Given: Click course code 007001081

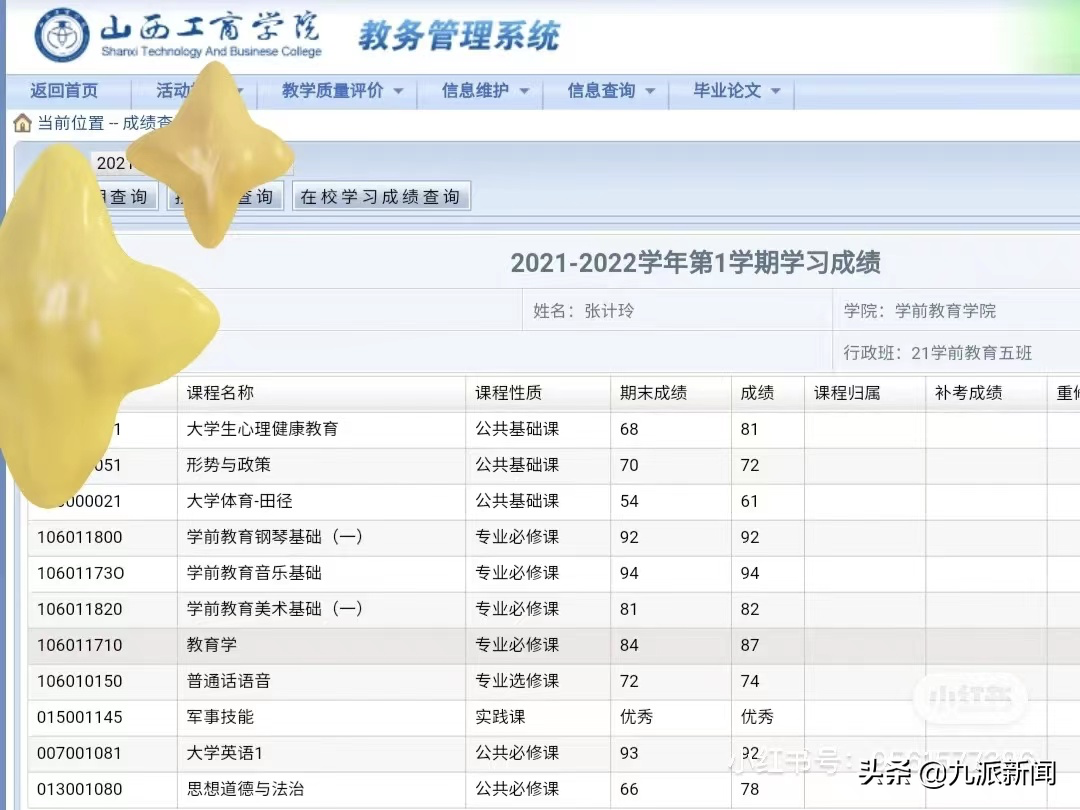Looking at the screenshot, I should (80, 754).
